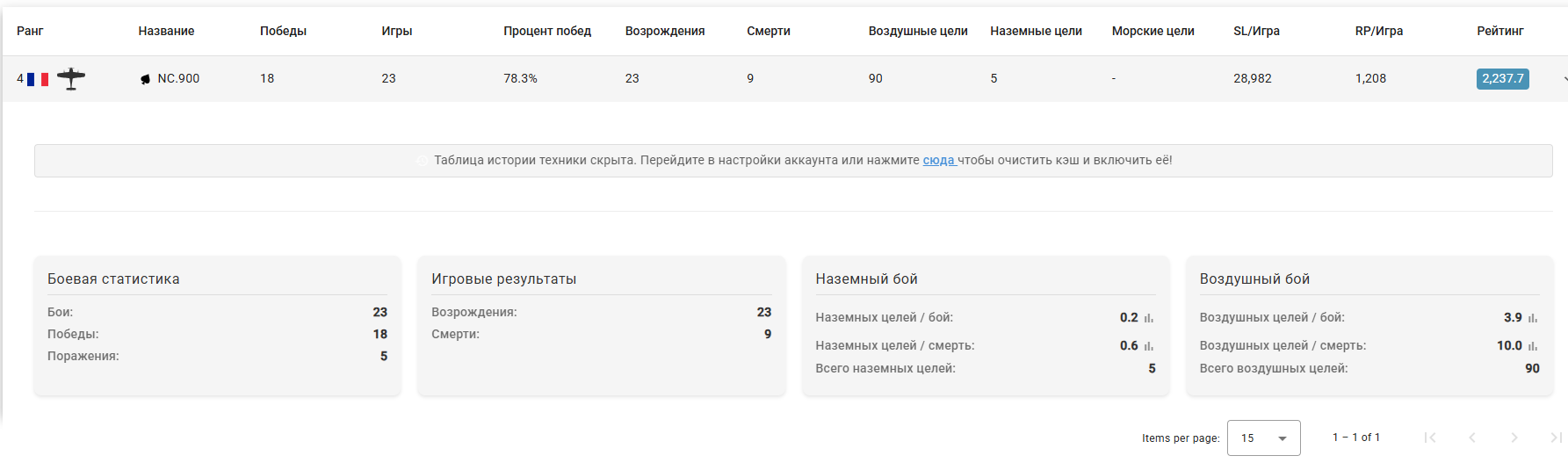Click the history icon in hidden-table notice
The image size is (1568, 463).
(x=423, y=161)
